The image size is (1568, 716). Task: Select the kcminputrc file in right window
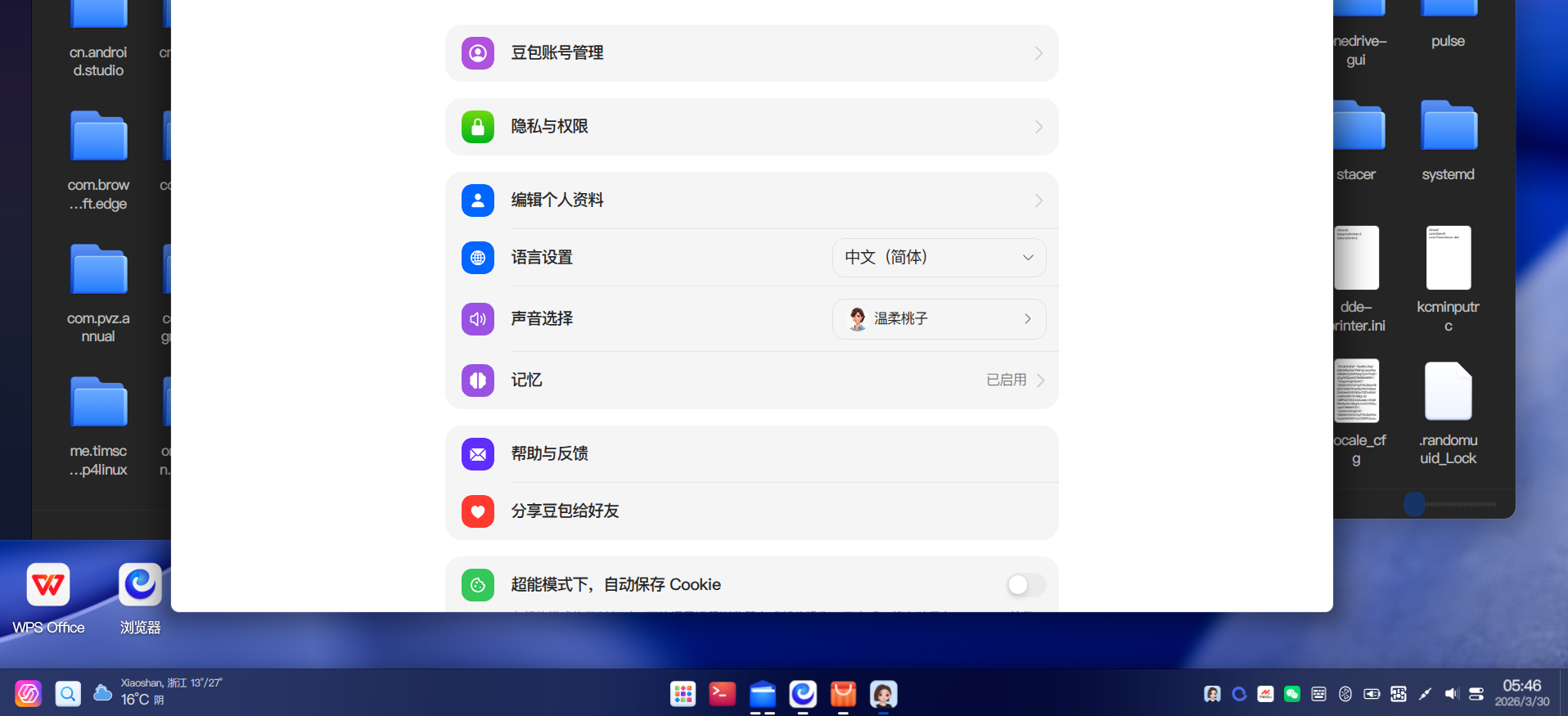tap(1448, 279)
